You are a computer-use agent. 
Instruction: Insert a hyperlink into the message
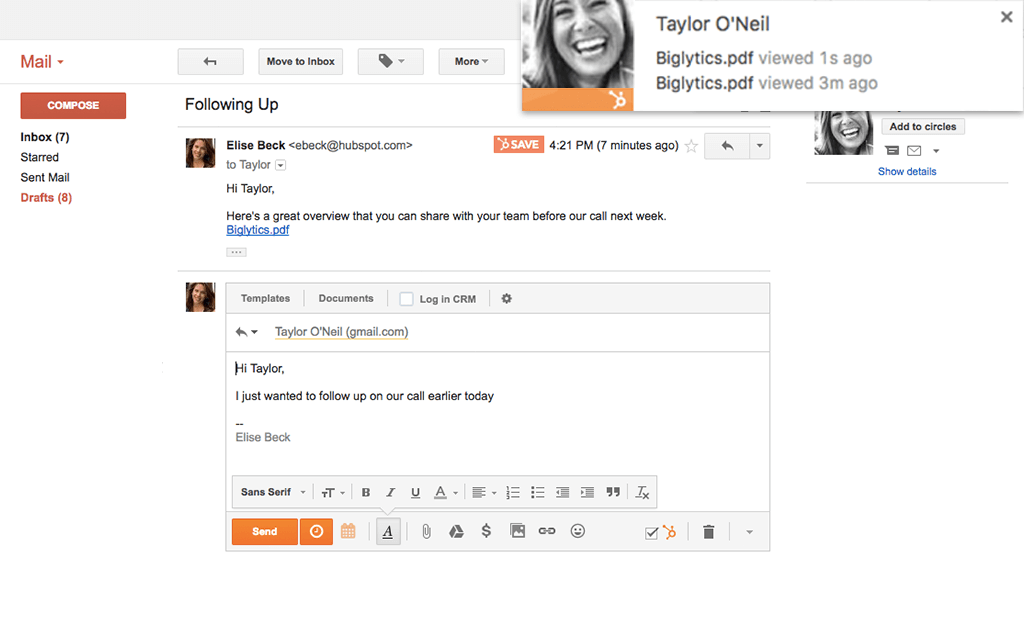547,531
